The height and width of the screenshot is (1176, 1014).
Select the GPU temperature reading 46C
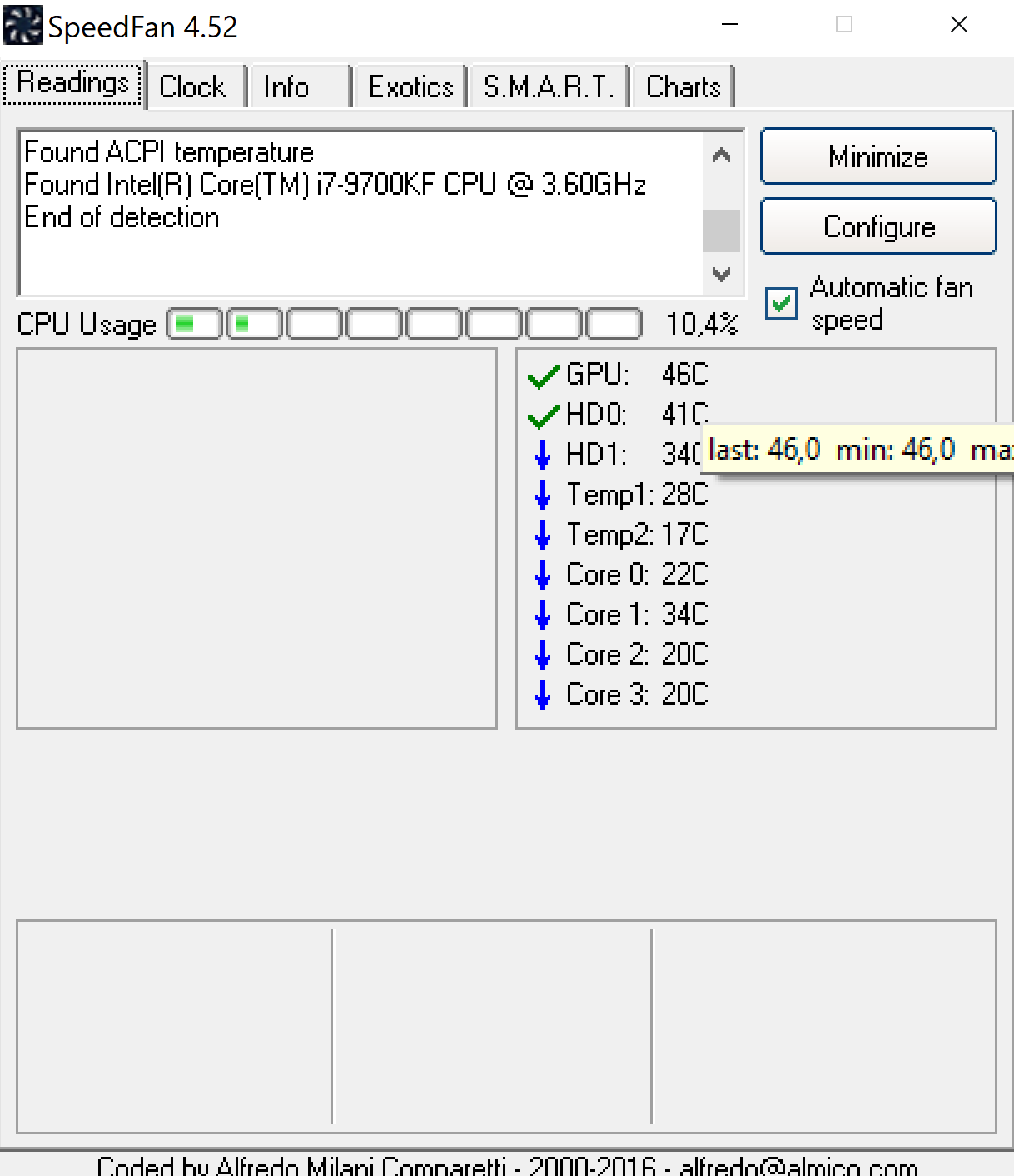click(684, 375)
